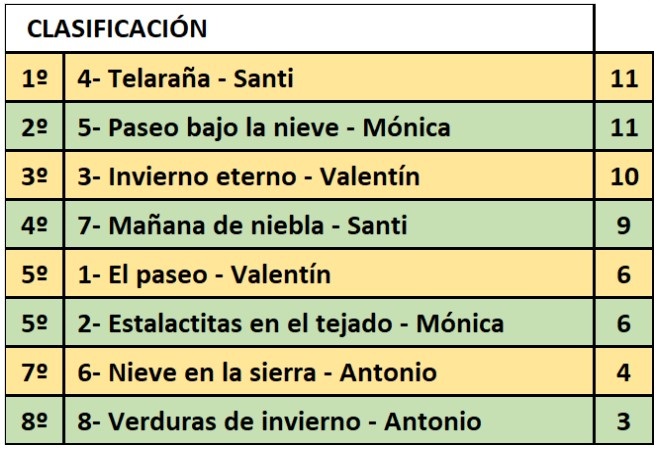Screen dimensions: 658x451
Task: Click the 2º position cell
Action: [34, 127]
